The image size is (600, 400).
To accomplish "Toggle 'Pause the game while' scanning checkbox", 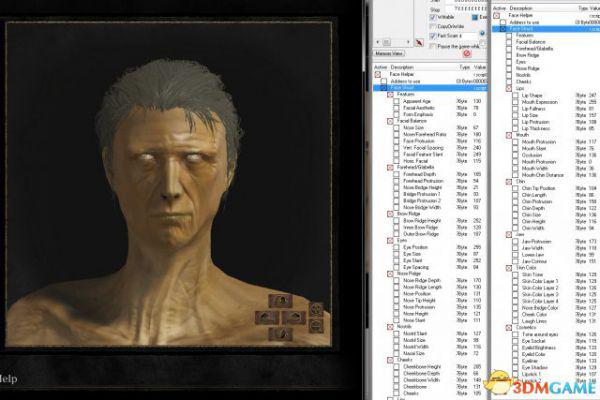I will (x=433, y=46).
